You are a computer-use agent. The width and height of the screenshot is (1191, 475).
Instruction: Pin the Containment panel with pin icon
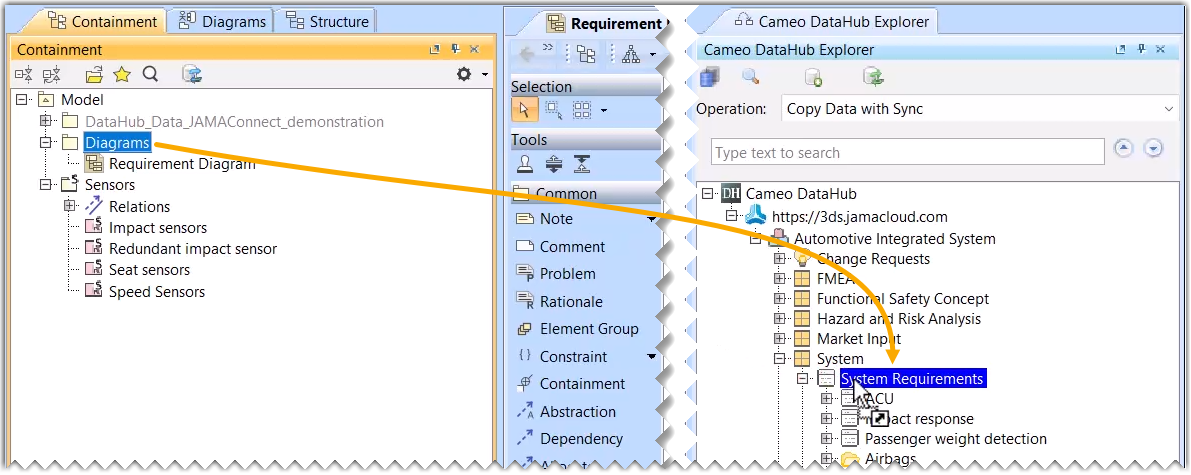(x=455, y=49)
